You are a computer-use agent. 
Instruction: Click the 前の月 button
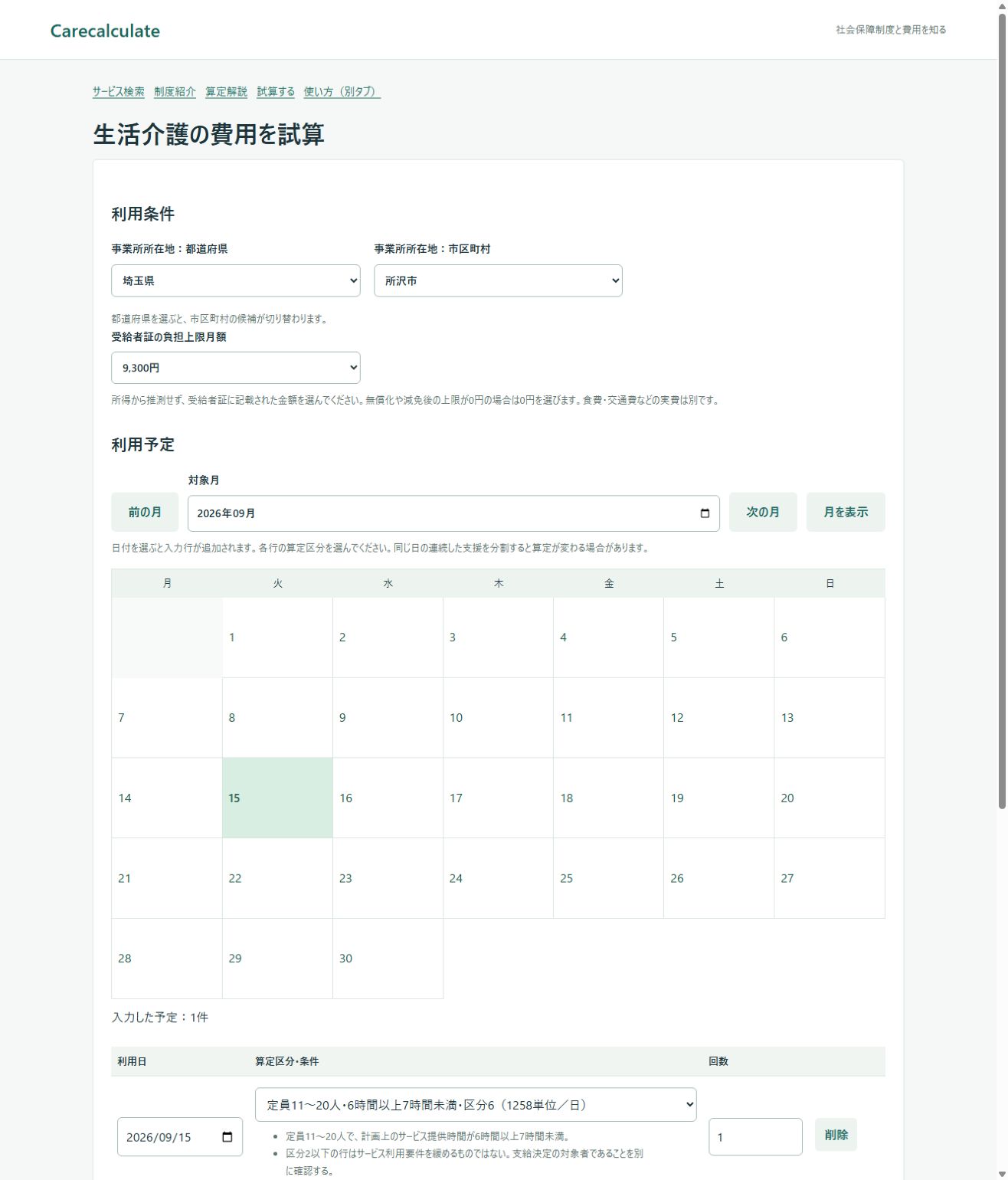[145, 512]
